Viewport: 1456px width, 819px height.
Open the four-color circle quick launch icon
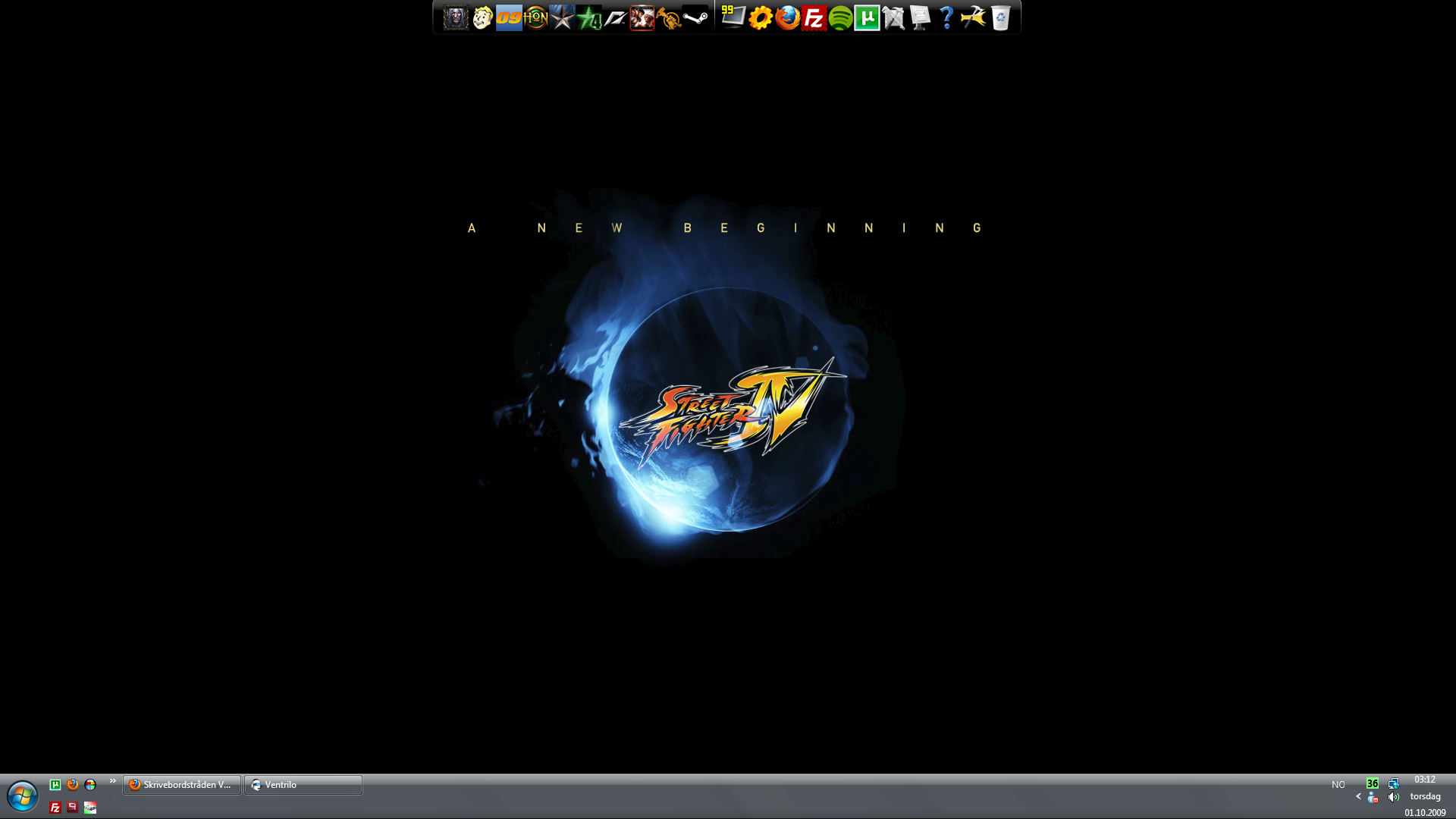[x=90, y=785]
